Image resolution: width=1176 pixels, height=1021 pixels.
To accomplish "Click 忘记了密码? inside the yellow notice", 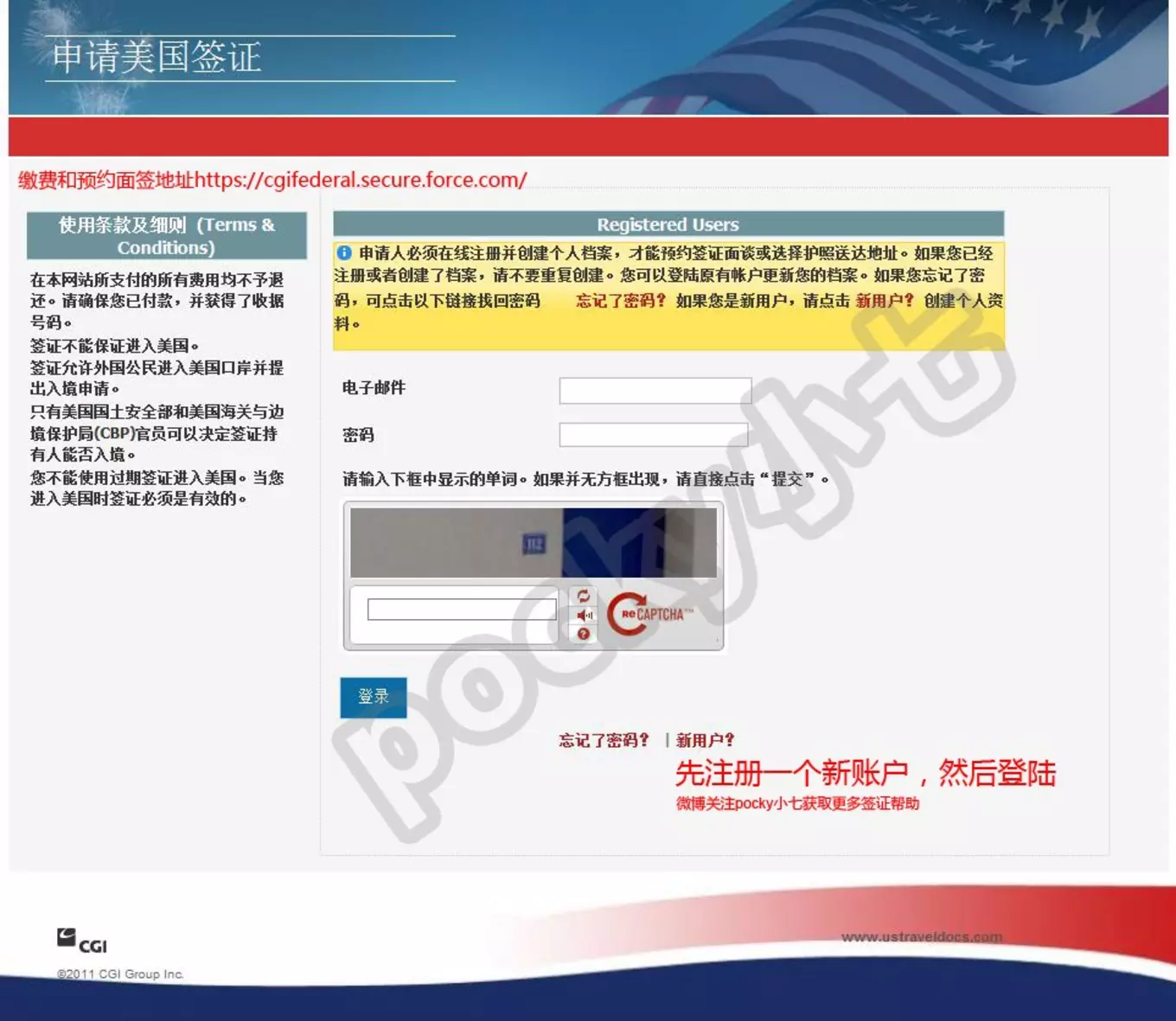I will [622, 301].
